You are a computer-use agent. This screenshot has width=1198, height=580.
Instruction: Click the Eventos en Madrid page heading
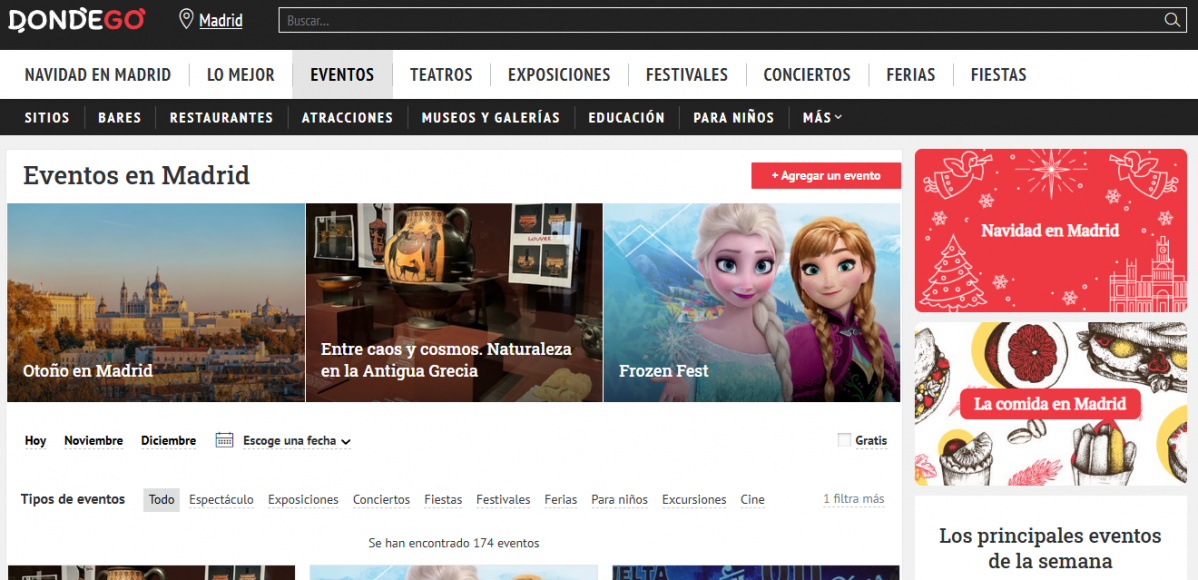(x=137, y=176)
